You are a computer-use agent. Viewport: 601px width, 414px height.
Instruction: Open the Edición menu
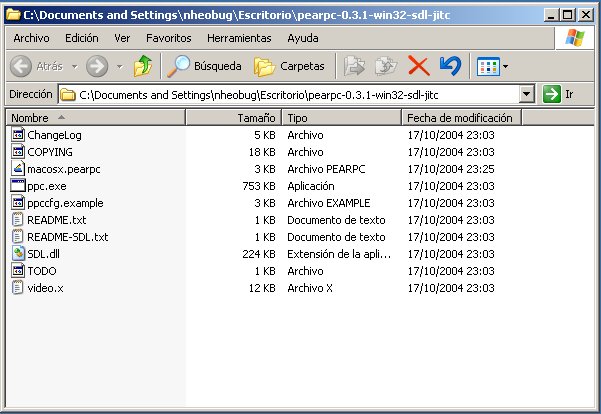click(x=82, y=38)
